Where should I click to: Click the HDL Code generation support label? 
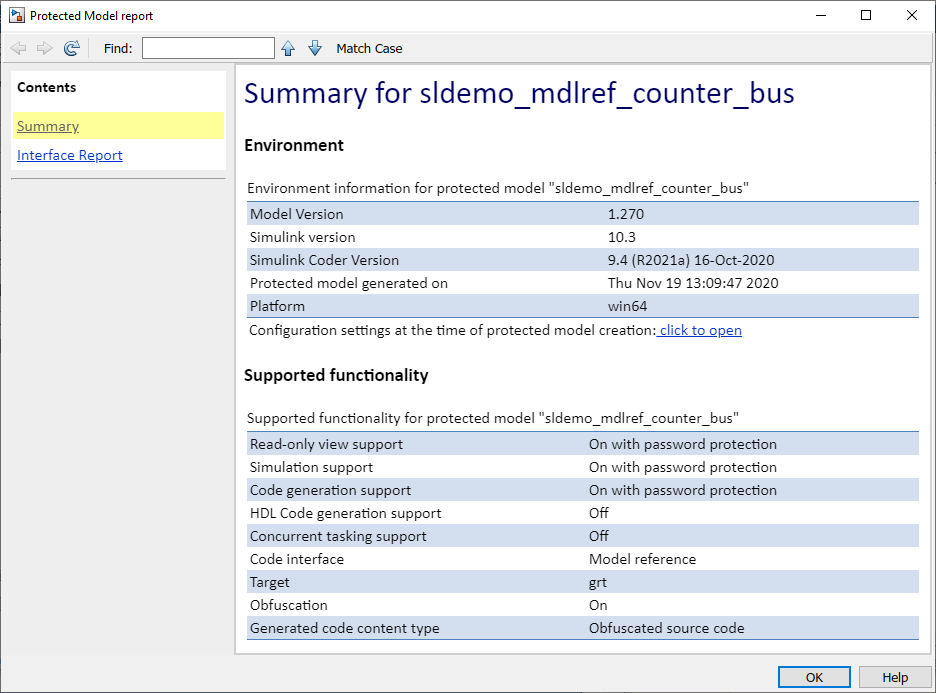coord(346,513)
